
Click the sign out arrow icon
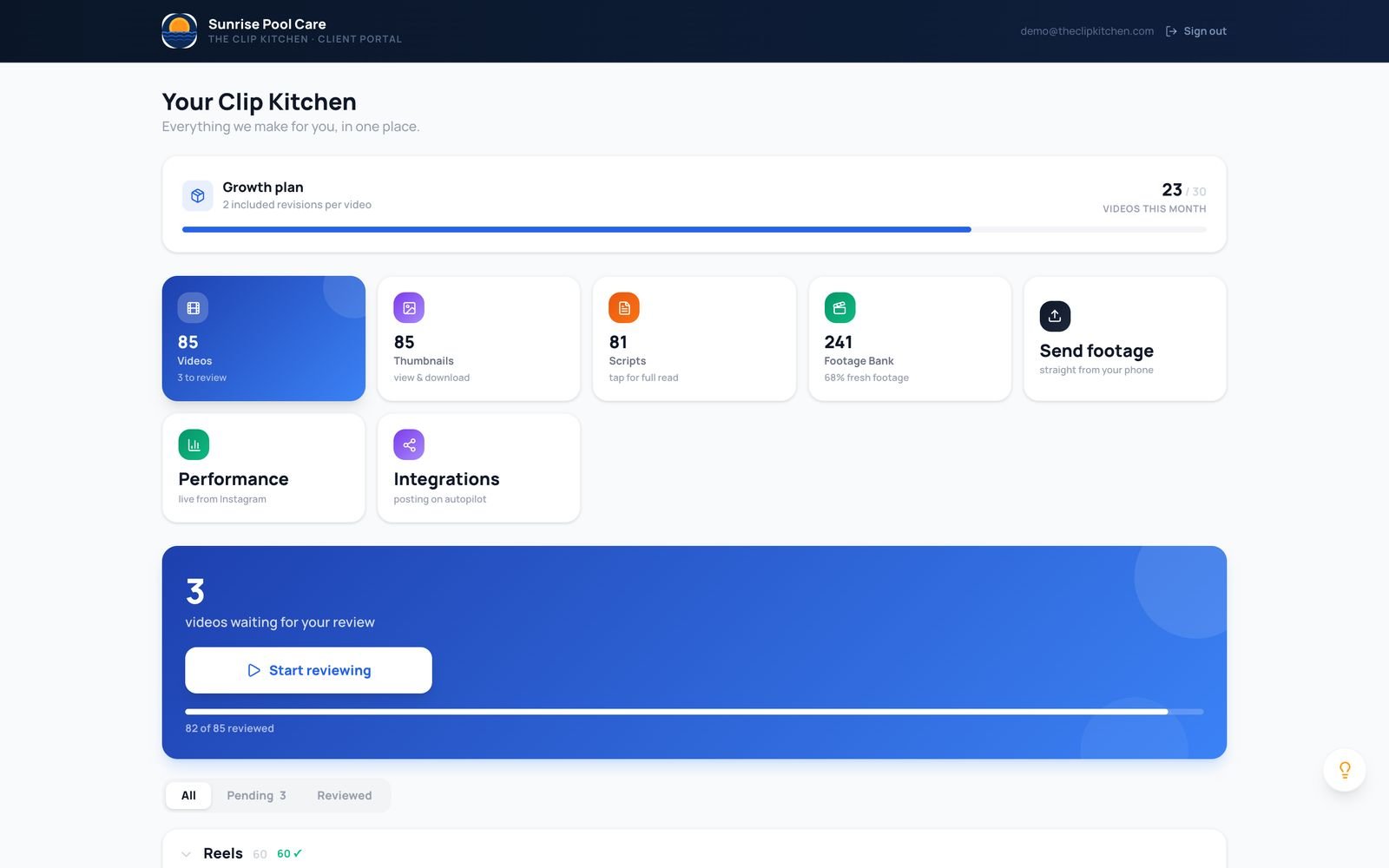[x=1171, y=31]
